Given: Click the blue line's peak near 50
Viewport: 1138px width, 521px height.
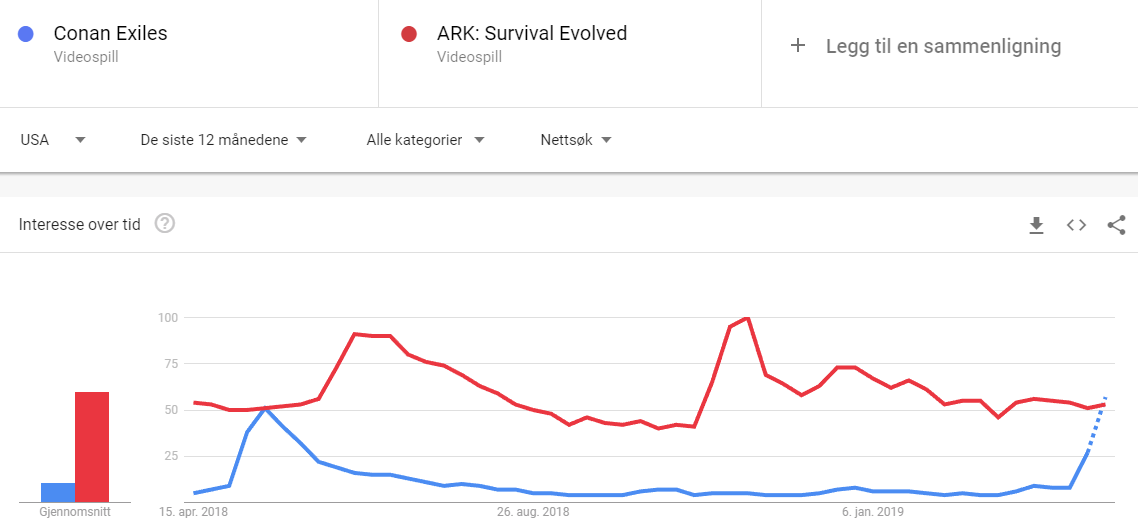Looking at the screenshot, I should click(265, 408).
